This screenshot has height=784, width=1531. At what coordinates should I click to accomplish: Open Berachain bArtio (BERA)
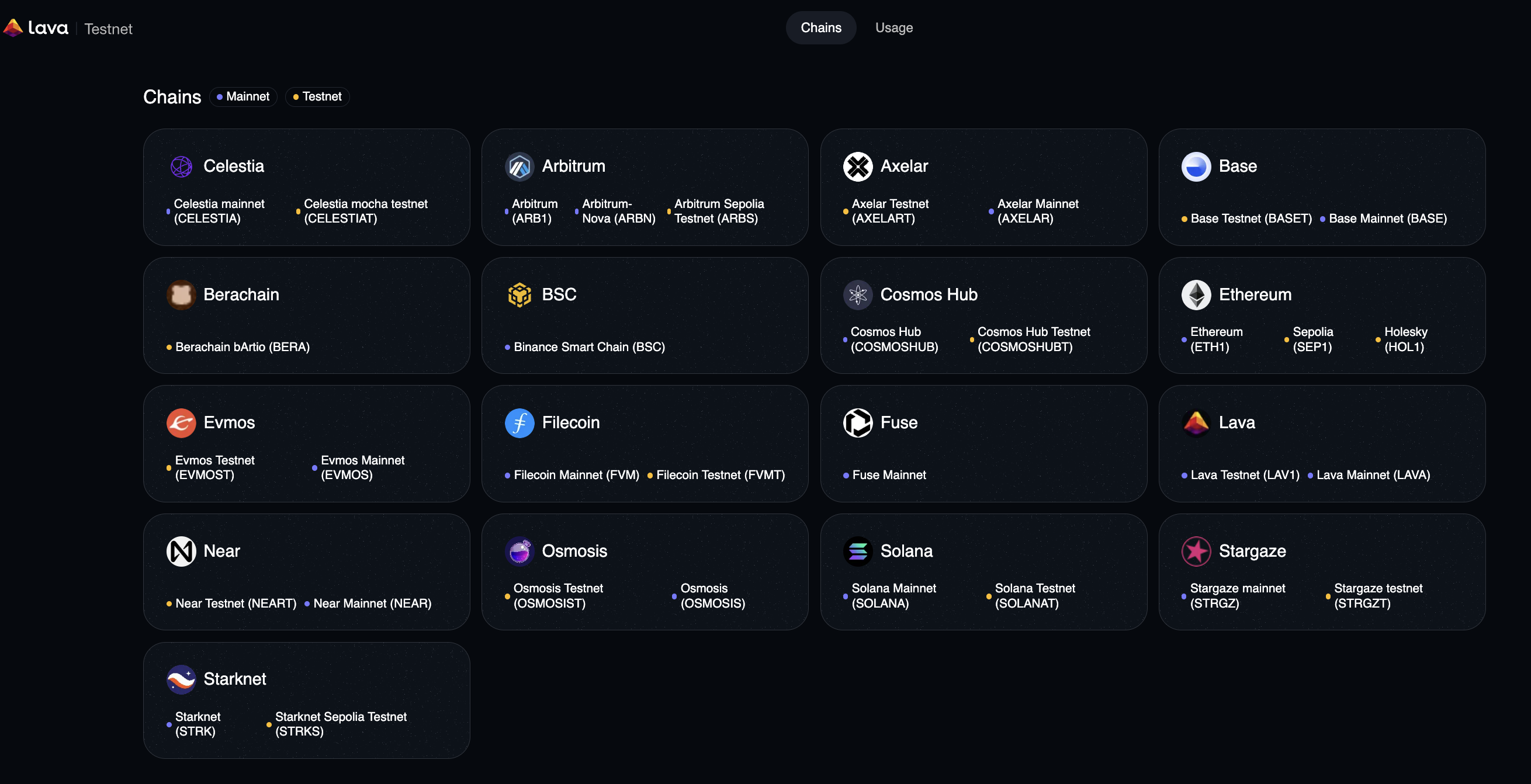[238, 347]
